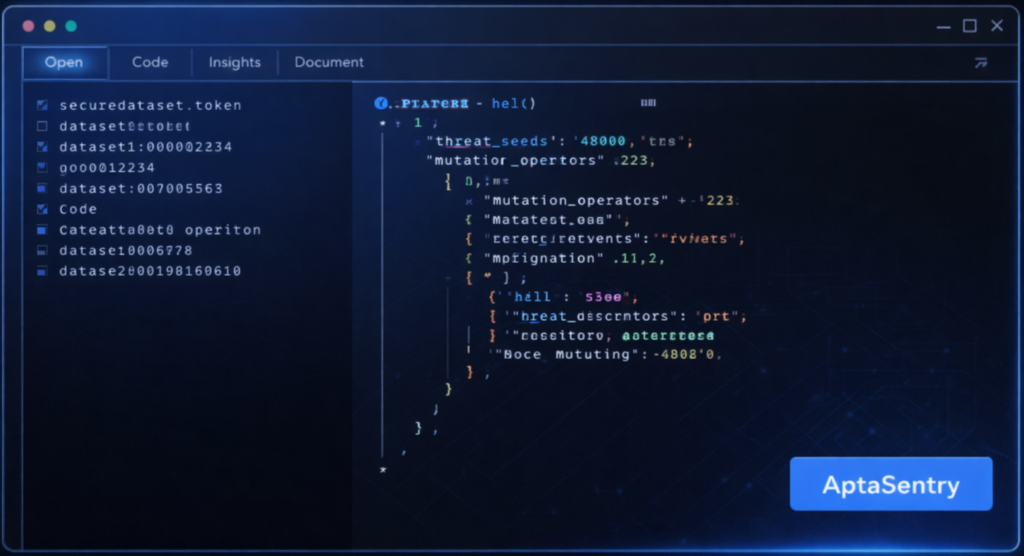The width and height of the screenshot is (1024, 556).
Task: Click the icon next to datase10006778
Action: [42, 251]
